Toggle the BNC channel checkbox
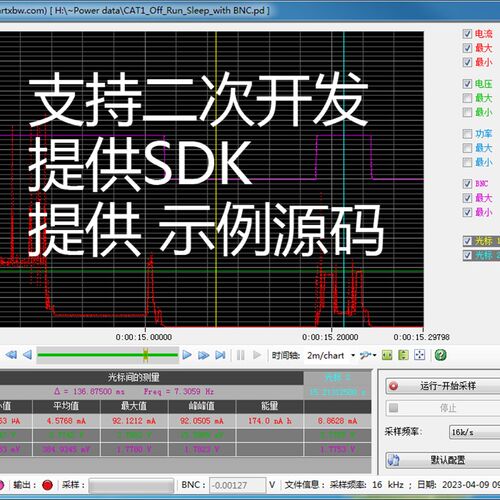This screenshot has width=500, height=500. click(467, 184)
